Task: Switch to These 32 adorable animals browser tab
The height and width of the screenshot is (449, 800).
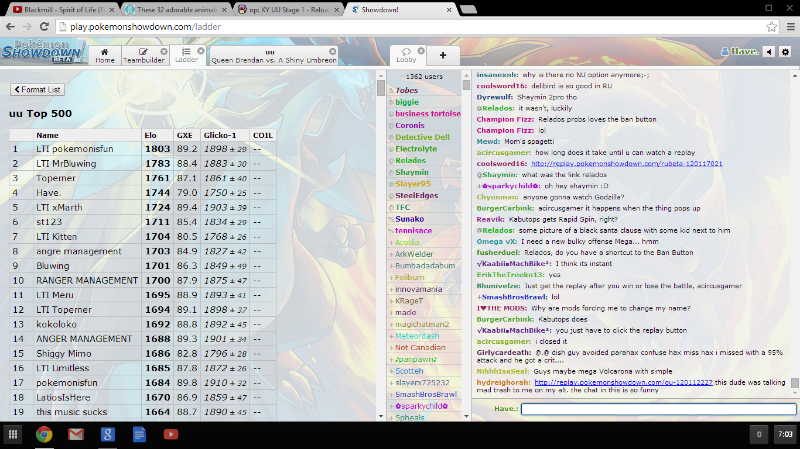Action: pyautogui.click(x=175, y=9)
